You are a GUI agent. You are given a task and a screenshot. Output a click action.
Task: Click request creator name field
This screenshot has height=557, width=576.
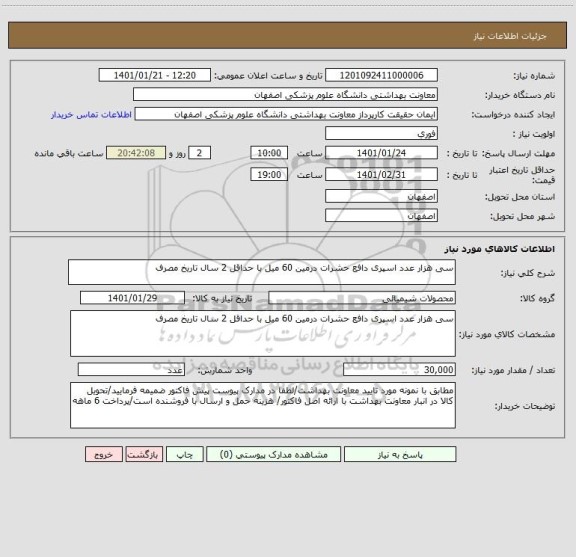point(286,114)
